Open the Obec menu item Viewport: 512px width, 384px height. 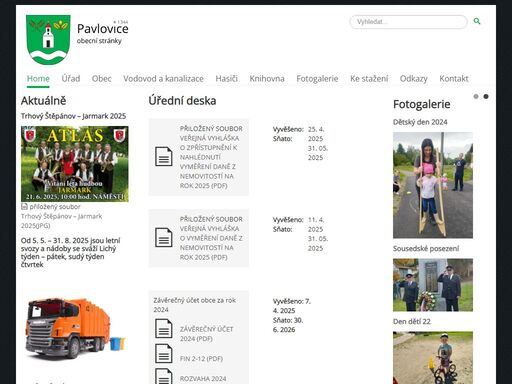pyautogui.click(x=101, y=79)
